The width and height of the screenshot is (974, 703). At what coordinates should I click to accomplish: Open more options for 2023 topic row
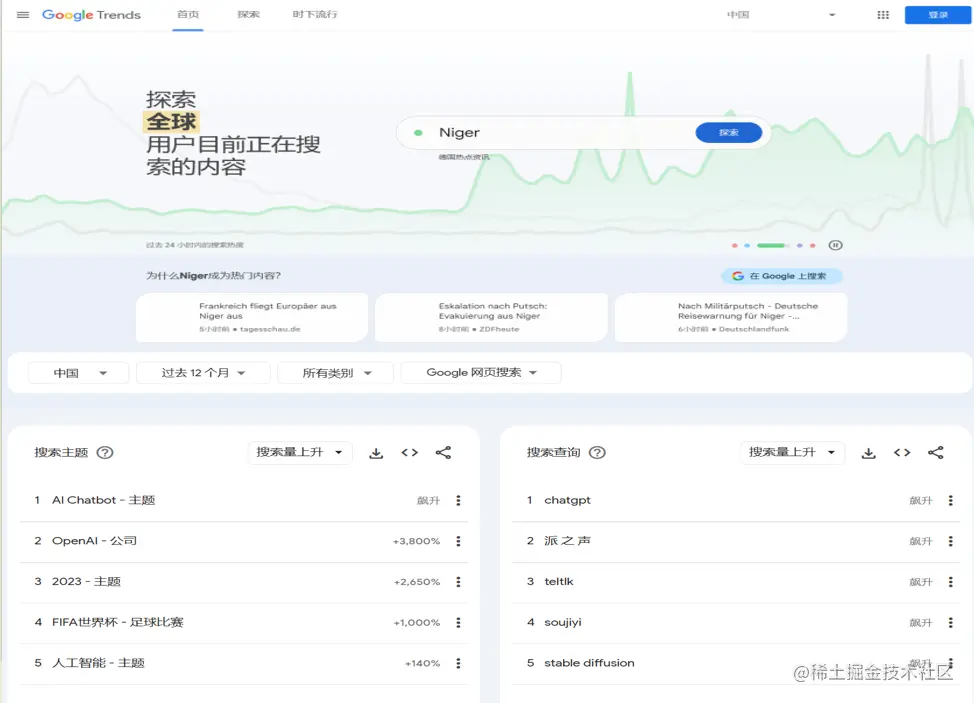click(458, 582)
